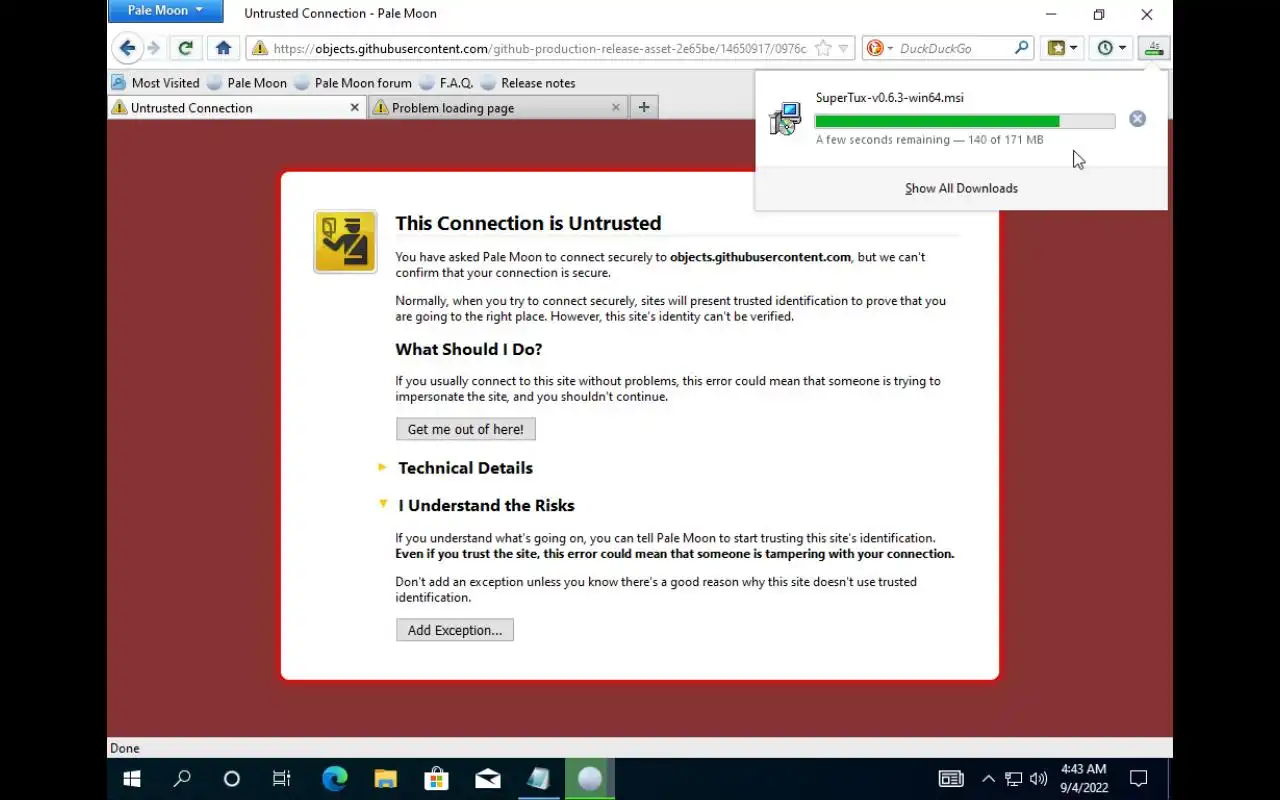
Task: Click the SuperTux-v0.6.3-win64.msi filename
Action: click(x=889, y=98)
